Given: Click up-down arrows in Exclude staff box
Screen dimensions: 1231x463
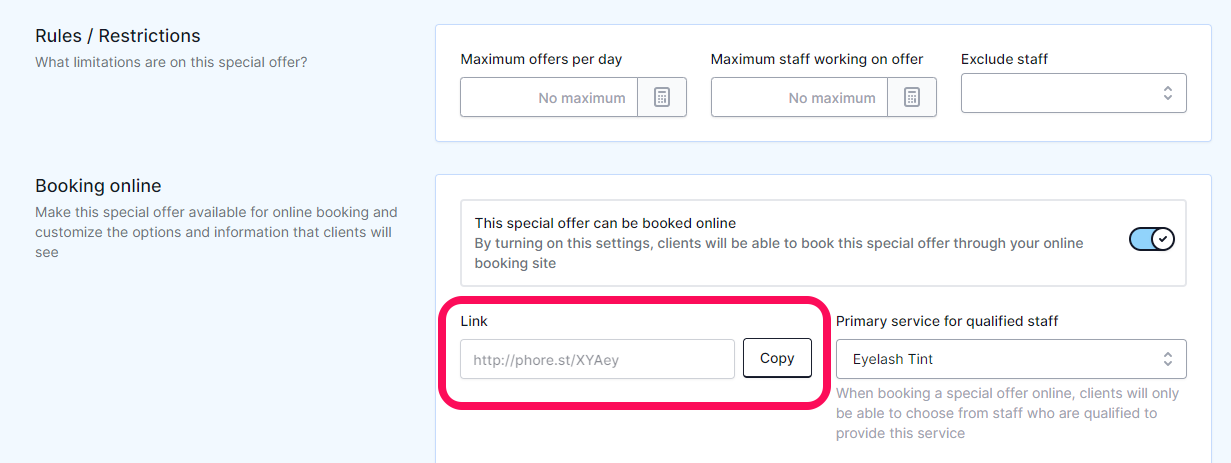Looking at the screenshot, I should (x=1167, y=93).
